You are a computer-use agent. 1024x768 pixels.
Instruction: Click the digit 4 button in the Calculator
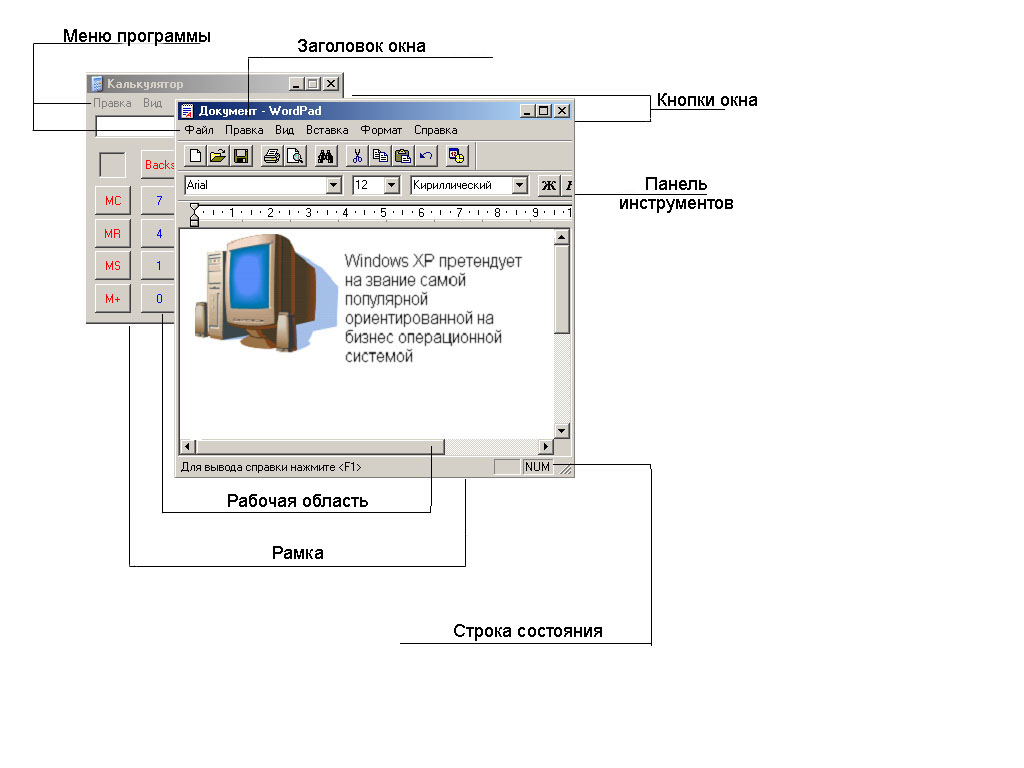pyautogui.click(x=159, y=233)
